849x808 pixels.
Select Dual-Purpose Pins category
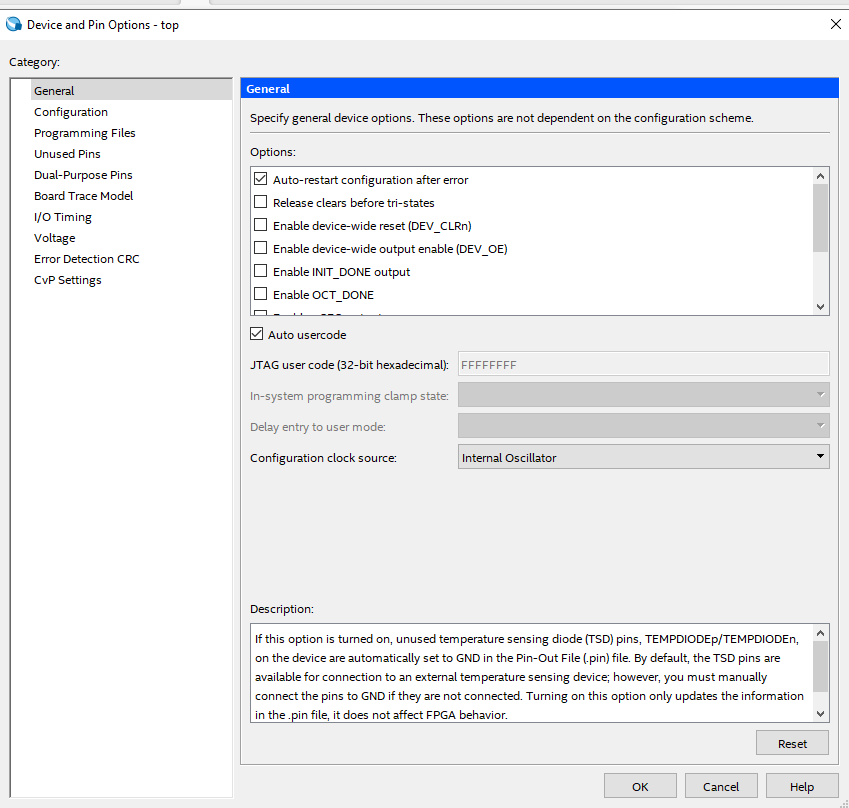pyautogui.click(x=83, y=175)
